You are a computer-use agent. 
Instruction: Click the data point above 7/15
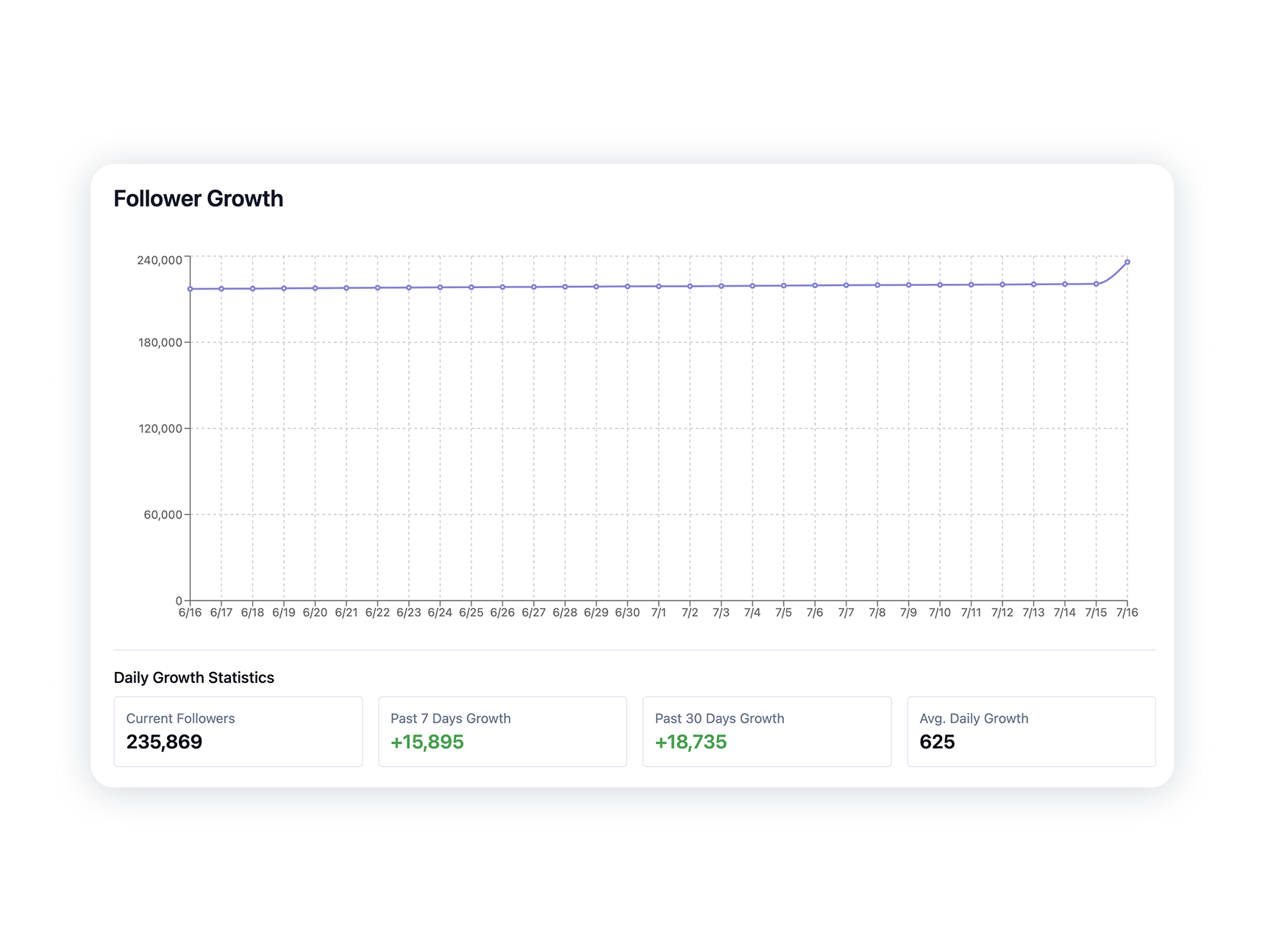[x=1097, y=283]
